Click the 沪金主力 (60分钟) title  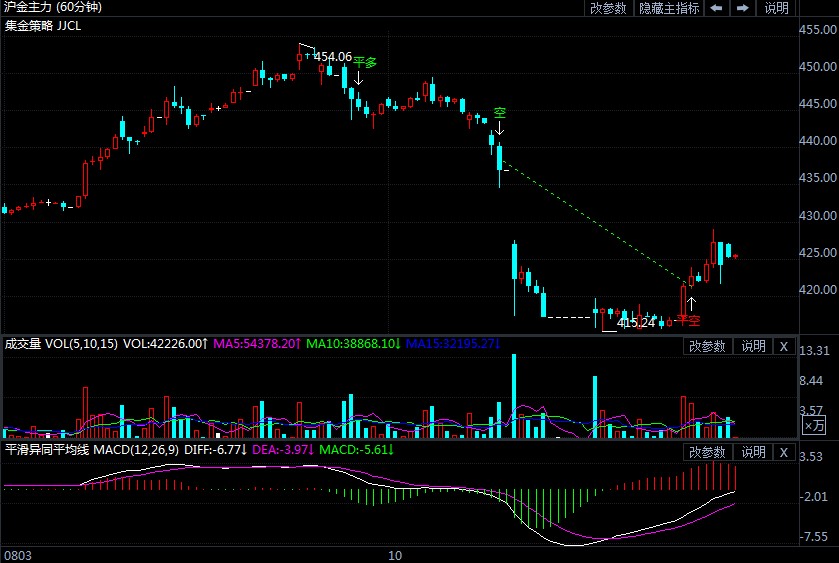(53, 7)
